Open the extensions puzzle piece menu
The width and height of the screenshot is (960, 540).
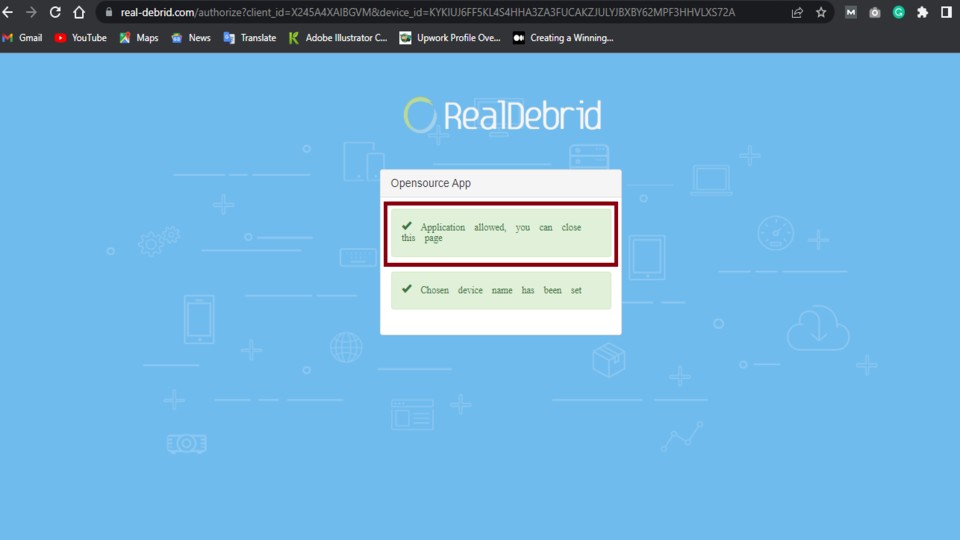coord(922,12)
